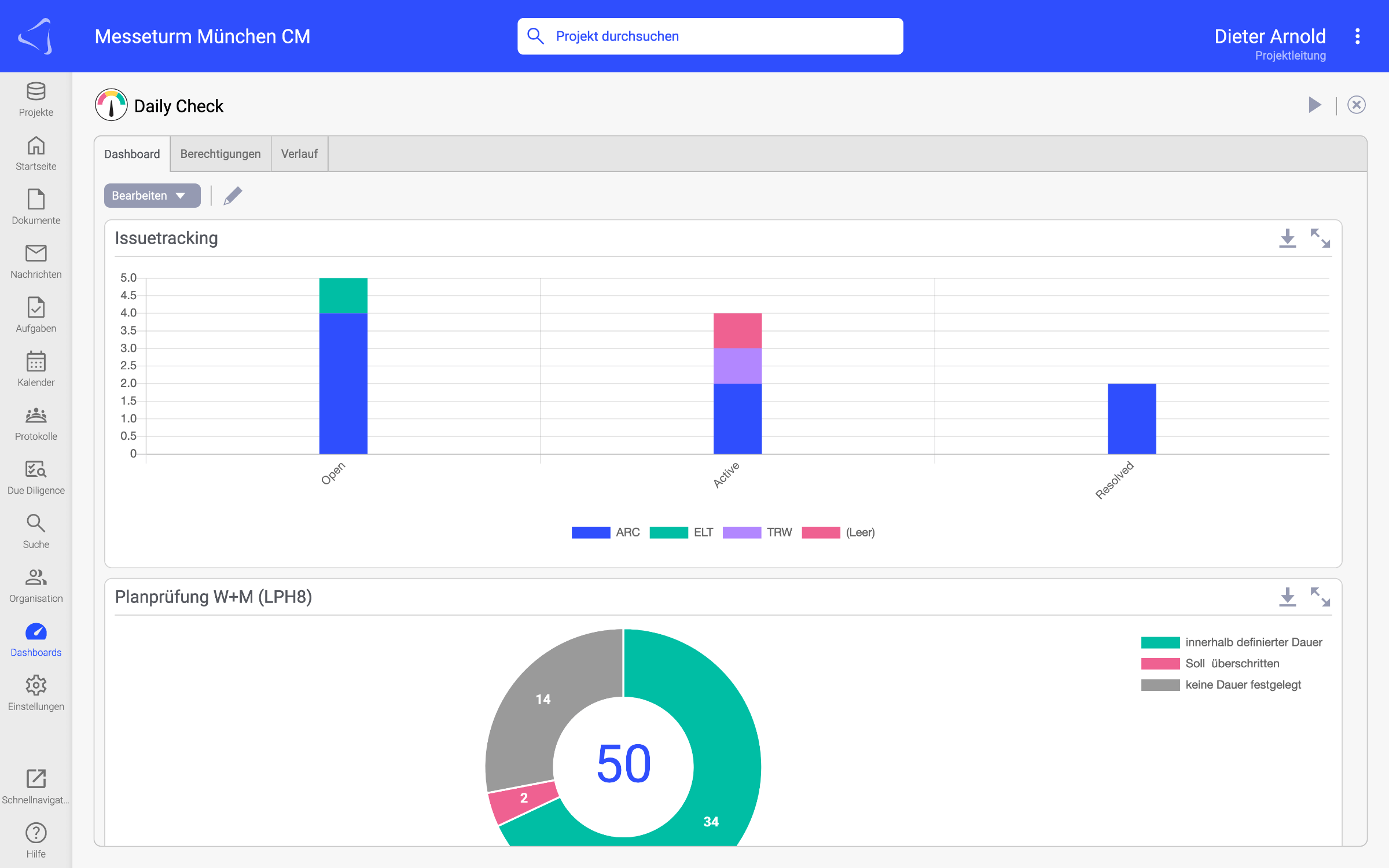
Task: Click the Projekt durchsuchen search field
Action: [710, 36]
